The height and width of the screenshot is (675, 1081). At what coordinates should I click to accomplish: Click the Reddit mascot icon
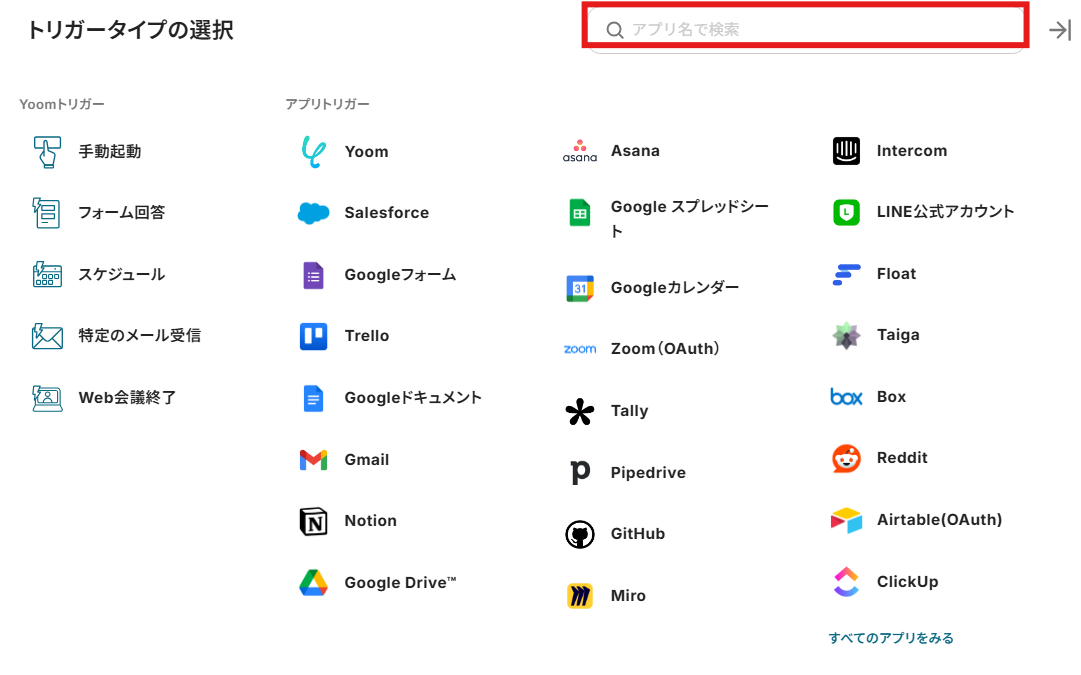point(846,459)
